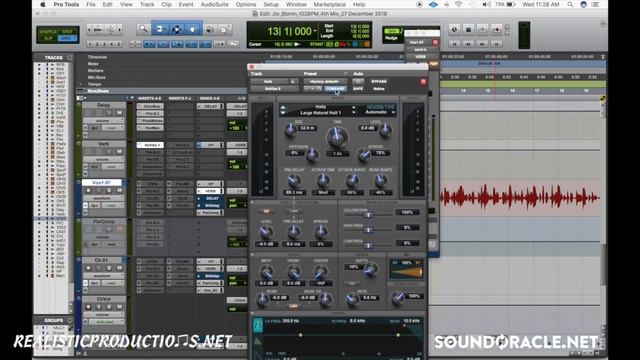Toggle early reflections ON button
Image resolution: width=640 pixels, height=360 pixels.
266,211
